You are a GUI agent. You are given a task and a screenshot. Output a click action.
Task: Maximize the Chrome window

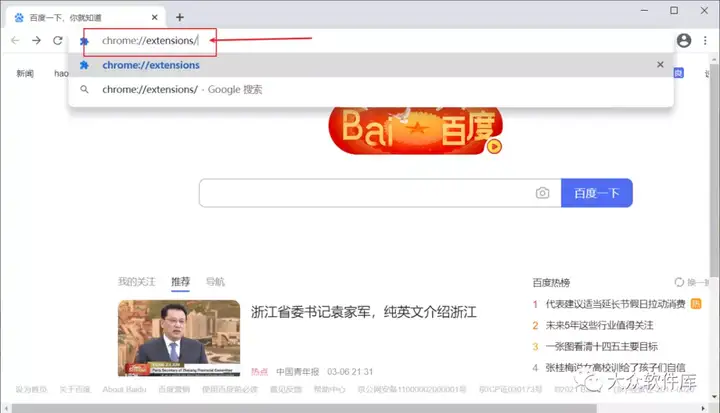tap(674, 10)
